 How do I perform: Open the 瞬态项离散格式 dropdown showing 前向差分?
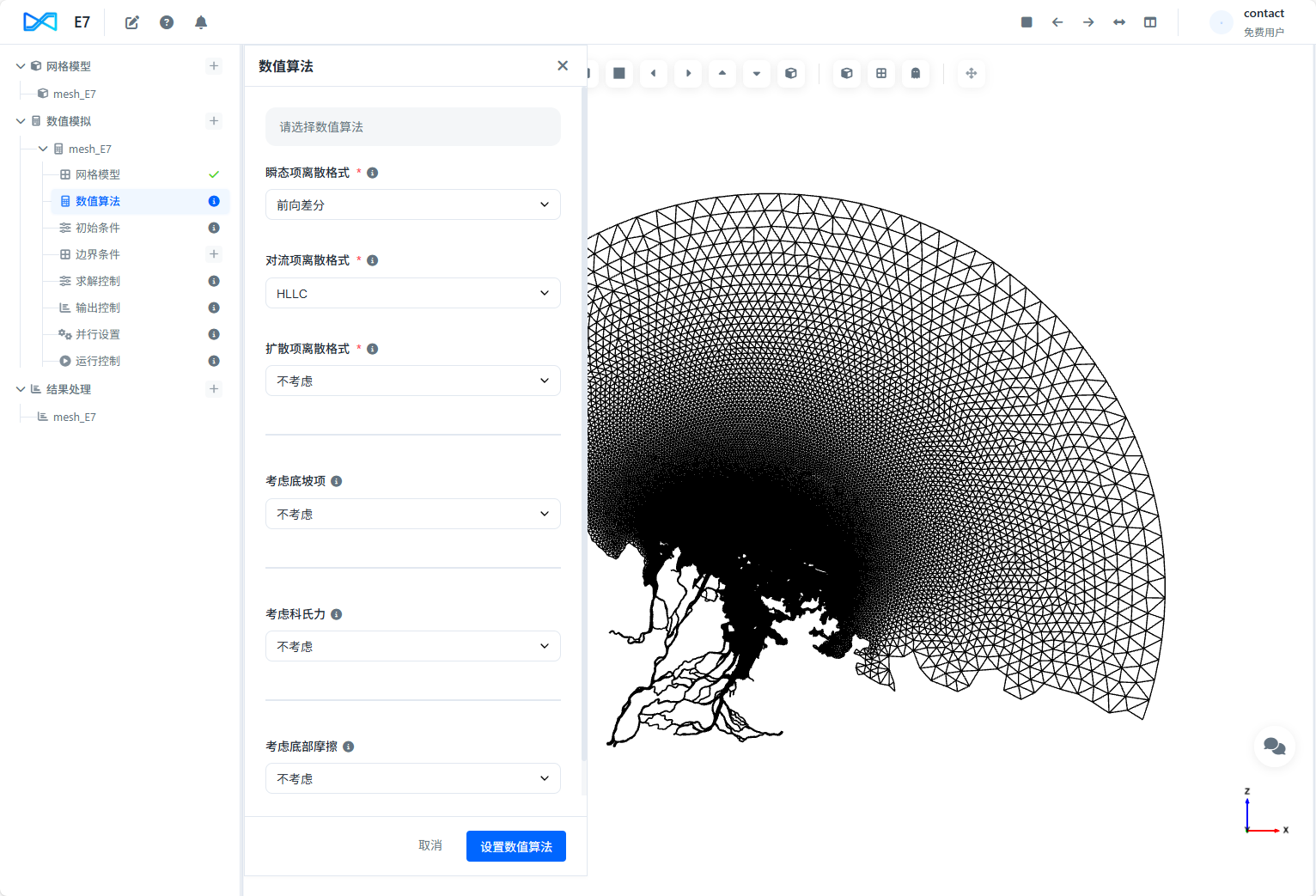tap(412, 205)
